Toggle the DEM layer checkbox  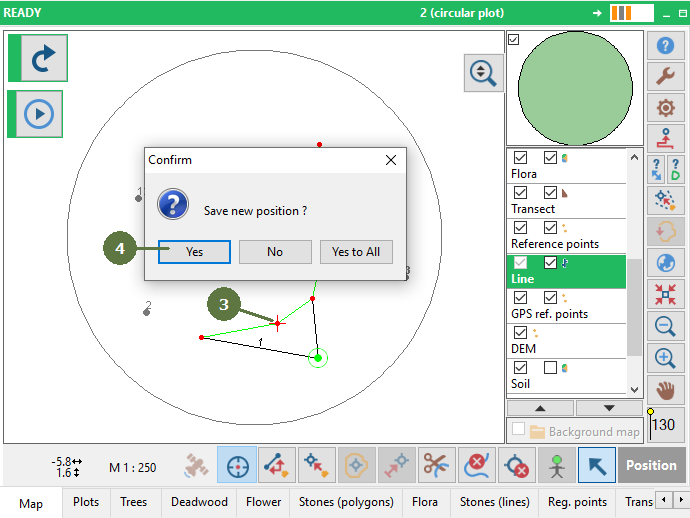[x=521, y=332]
